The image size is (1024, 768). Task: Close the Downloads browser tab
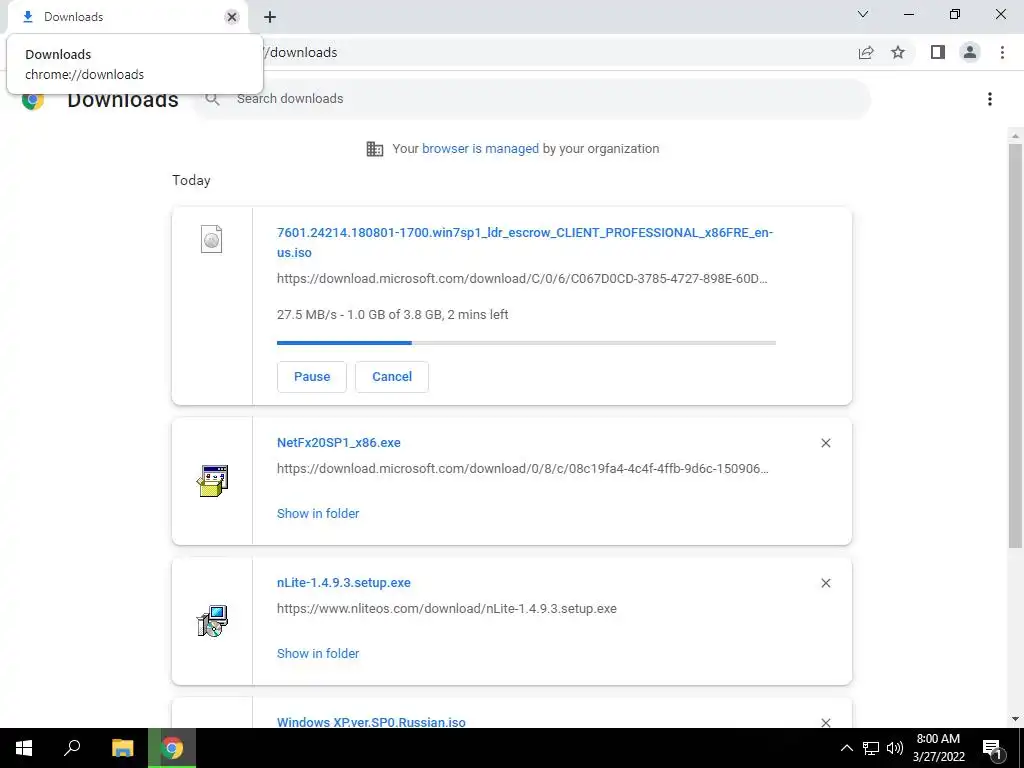(x=232, y=17)
